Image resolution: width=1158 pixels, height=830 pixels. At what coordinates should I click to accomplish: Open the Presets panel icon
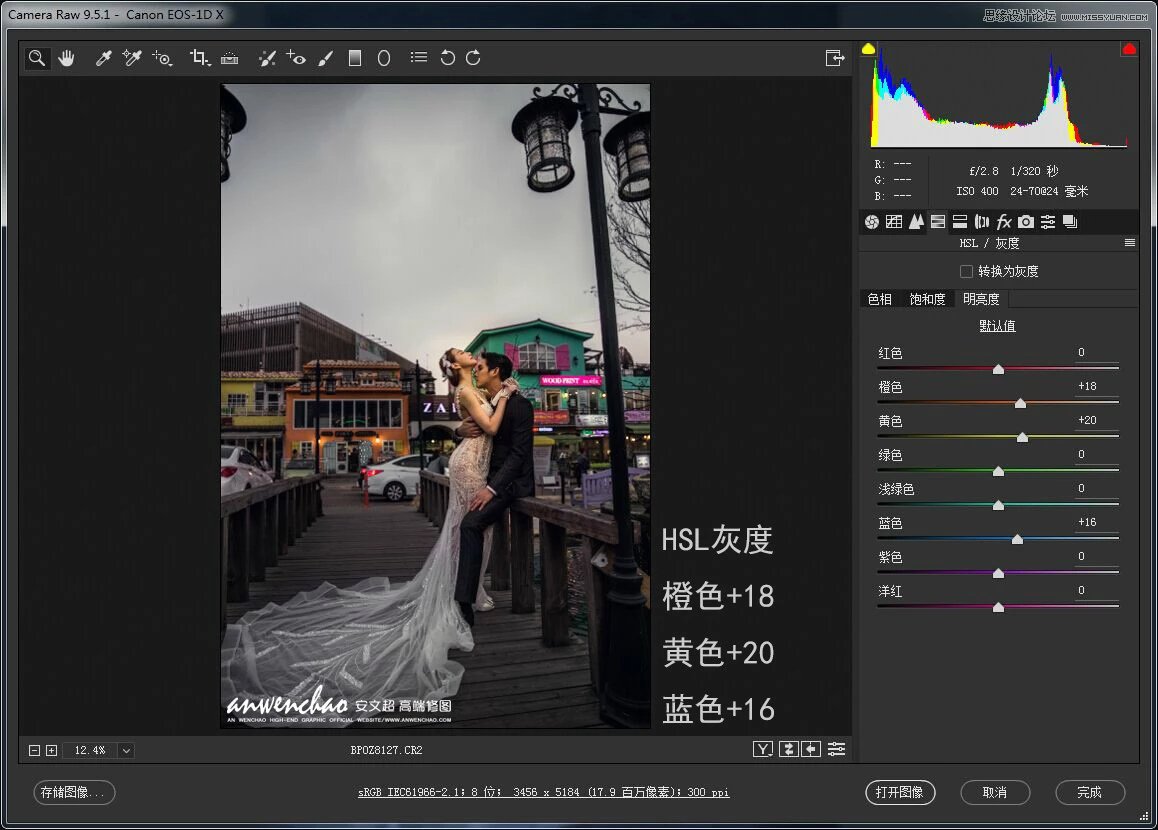[1048, 222]
